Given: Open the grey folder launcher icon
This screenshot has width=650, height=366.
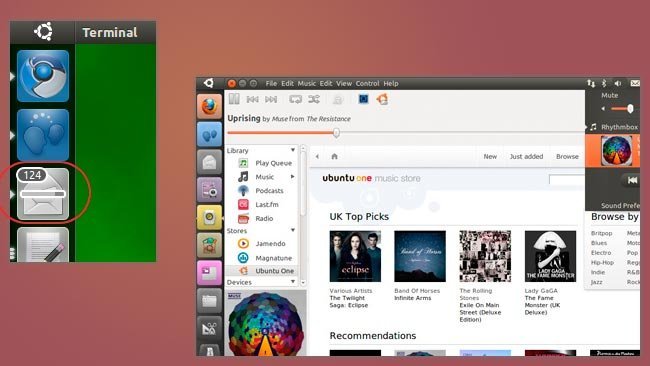Looking at the screenshot, I should point(209,301).
